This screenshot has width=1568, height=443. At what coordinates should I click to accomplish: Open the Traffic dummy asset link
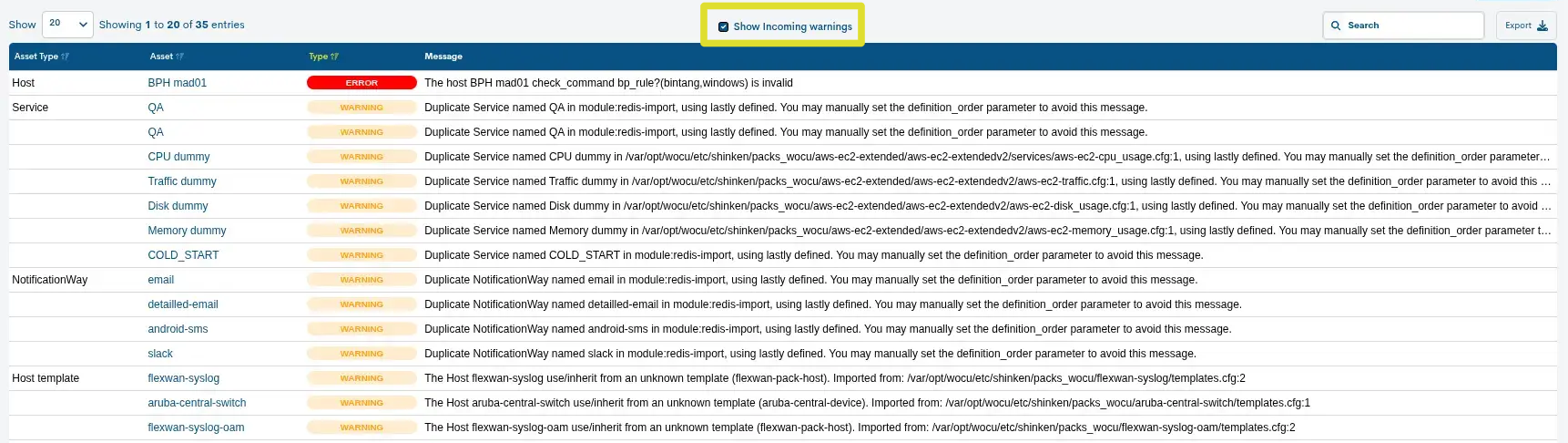[x=182, y=181]
